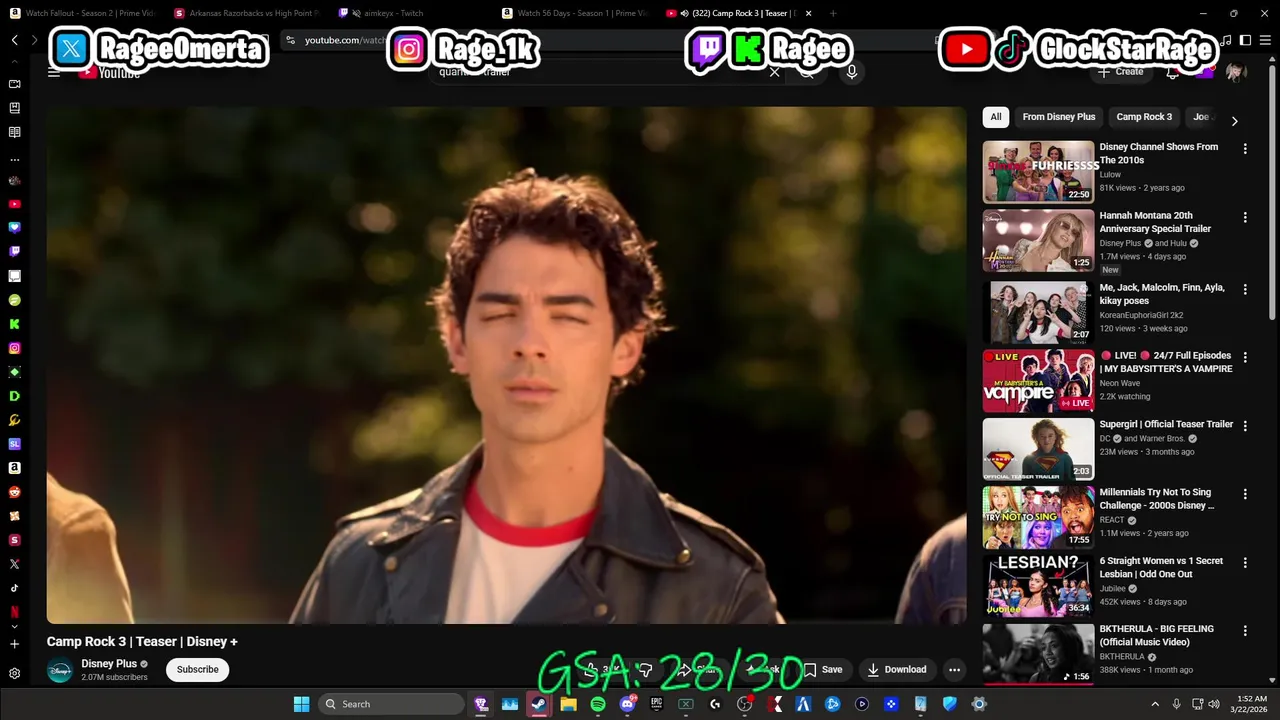Open the YouTube guide hamburger menu

(x=54, y=72)
